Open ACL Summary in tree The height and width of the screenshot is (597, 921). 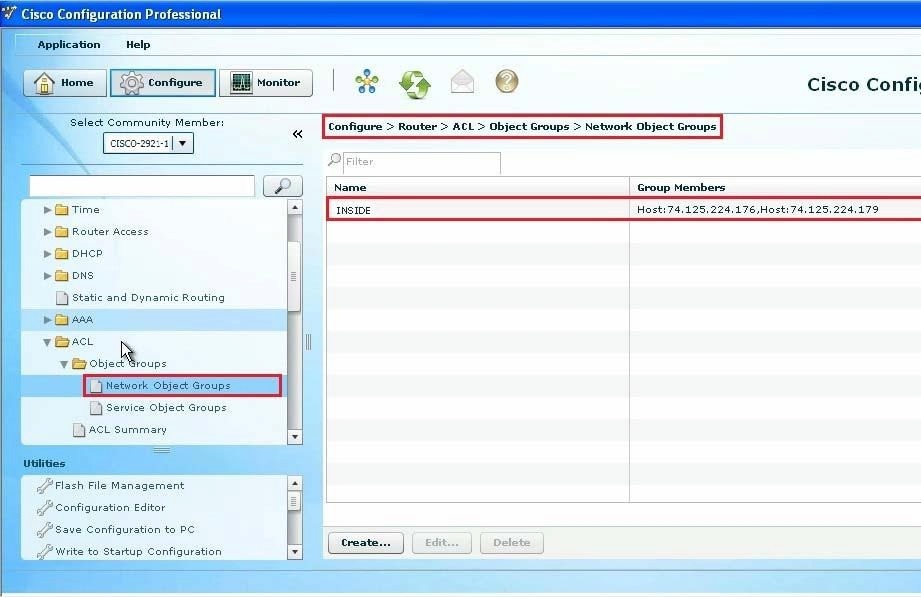(x=127, y=430)
